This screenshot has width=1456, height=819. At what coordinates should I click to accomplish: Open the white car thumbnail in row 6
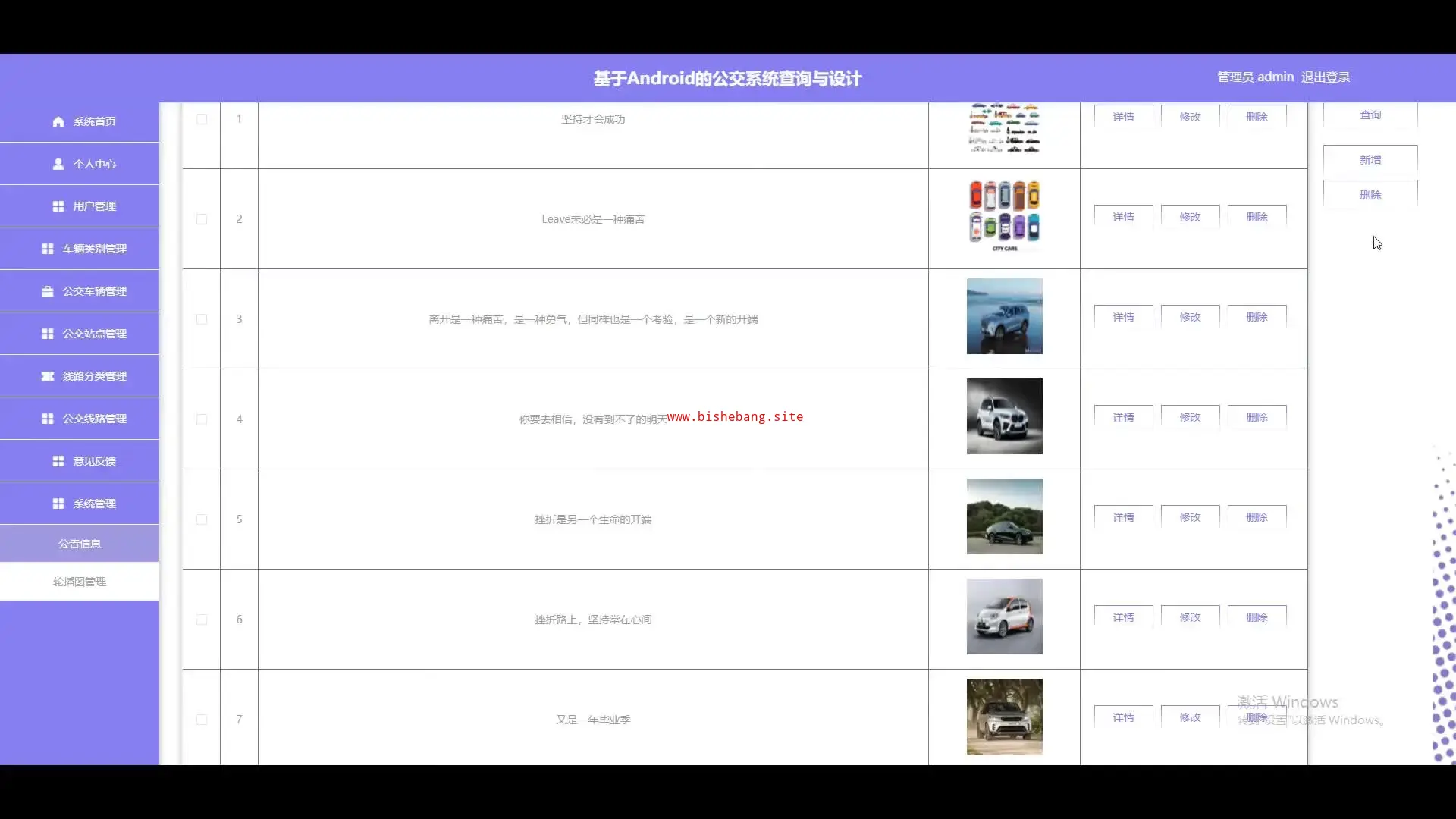point(1004,617)
